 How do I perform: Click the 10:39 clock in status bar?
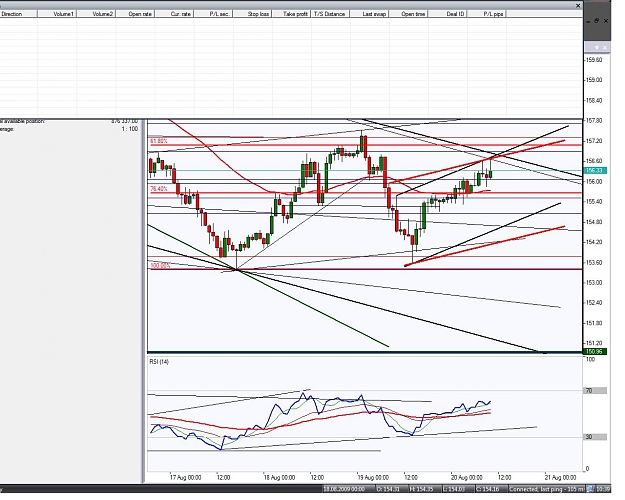click(x=604, y=489)
